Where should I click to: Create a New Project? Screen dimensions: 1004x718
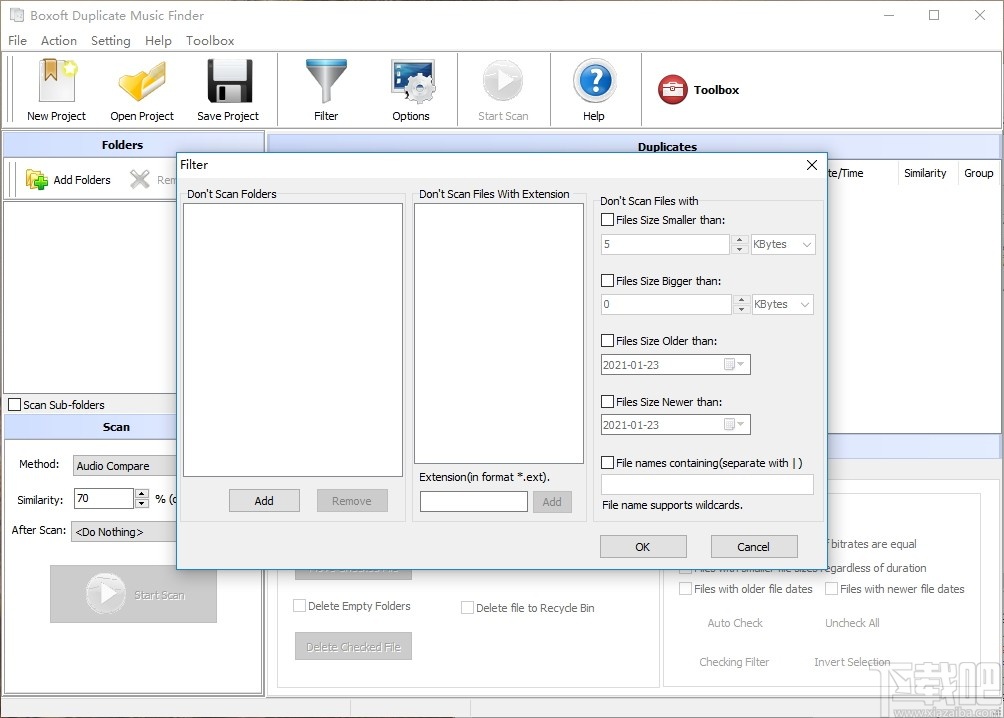pos(55,89)
